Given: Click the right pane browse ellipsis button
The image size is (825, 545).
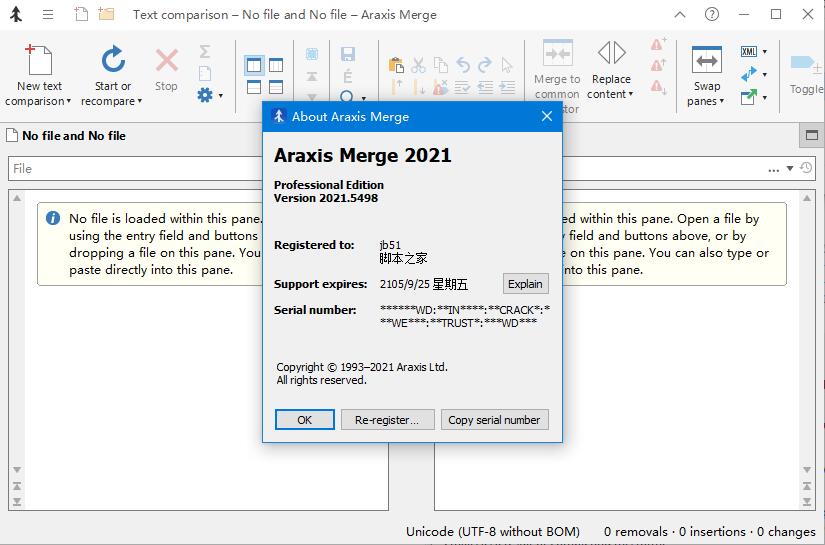Looking at the screenshot, I should click(x=773, y=169).
